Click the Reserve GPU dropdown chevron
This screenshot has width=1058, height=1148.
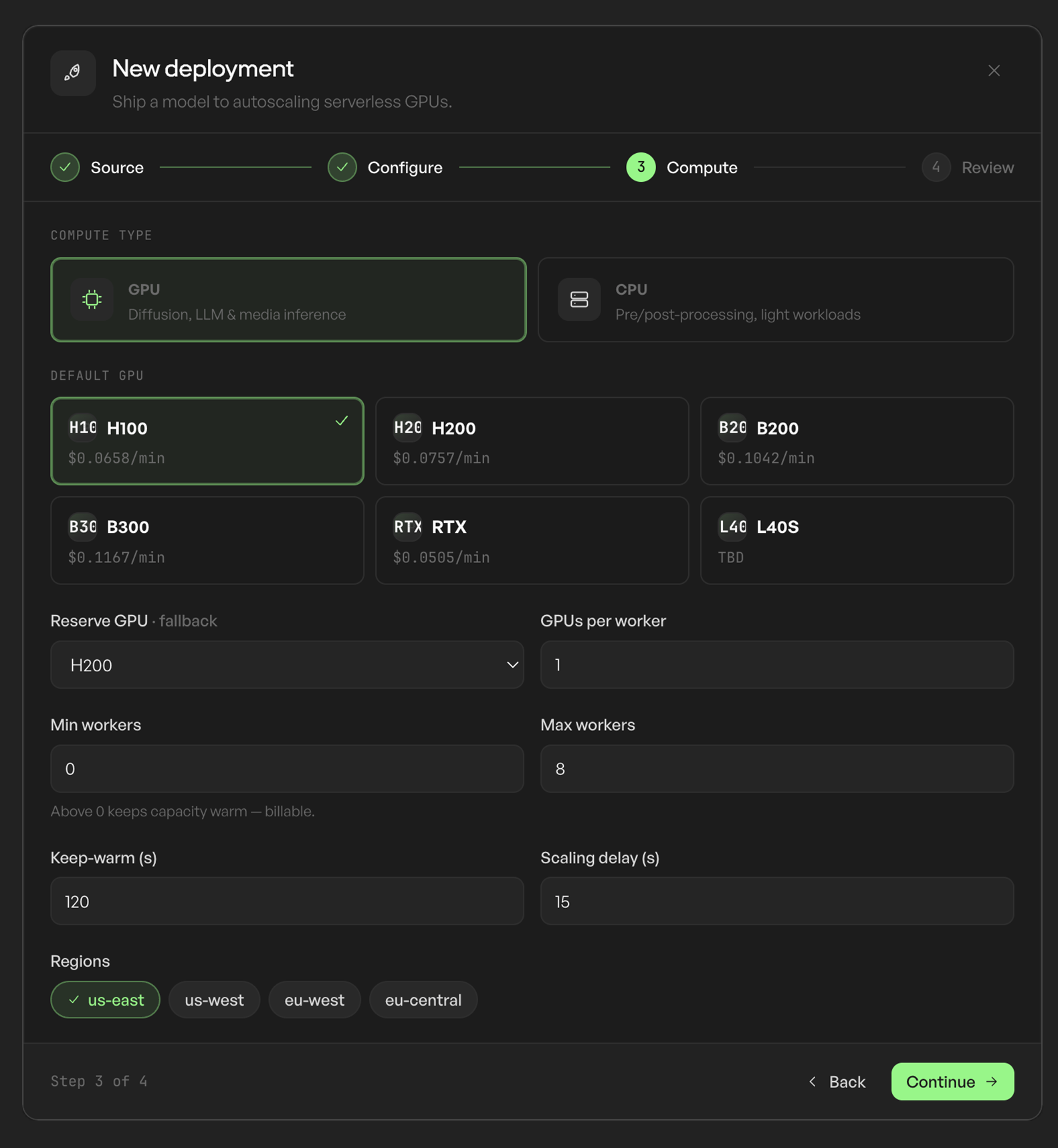point(512,665)
